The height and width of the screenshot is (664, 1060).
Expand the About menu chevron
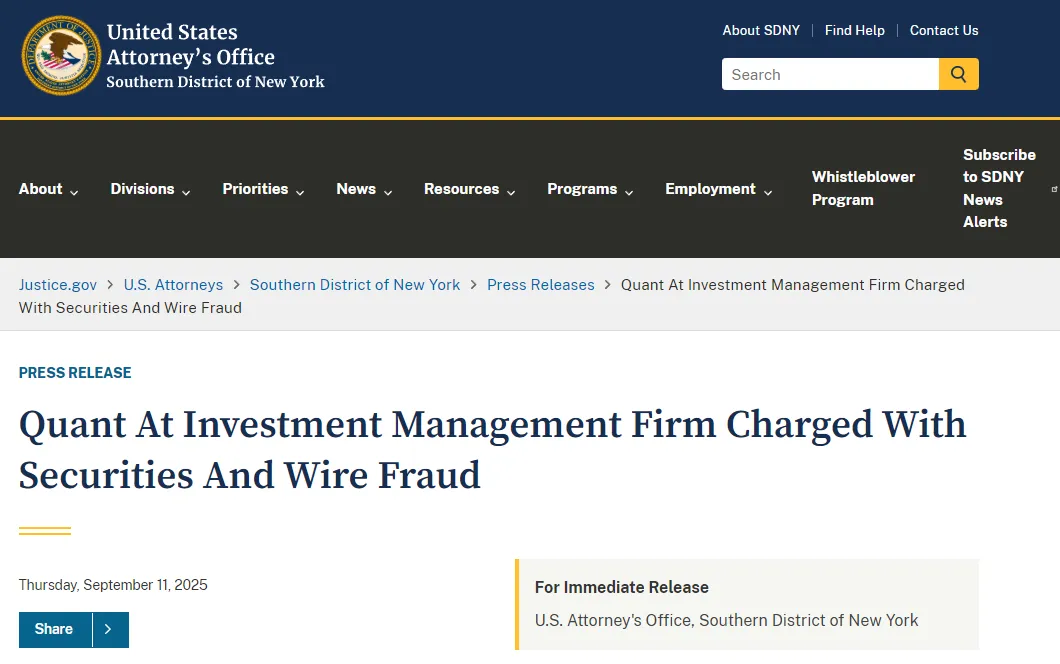74,193
